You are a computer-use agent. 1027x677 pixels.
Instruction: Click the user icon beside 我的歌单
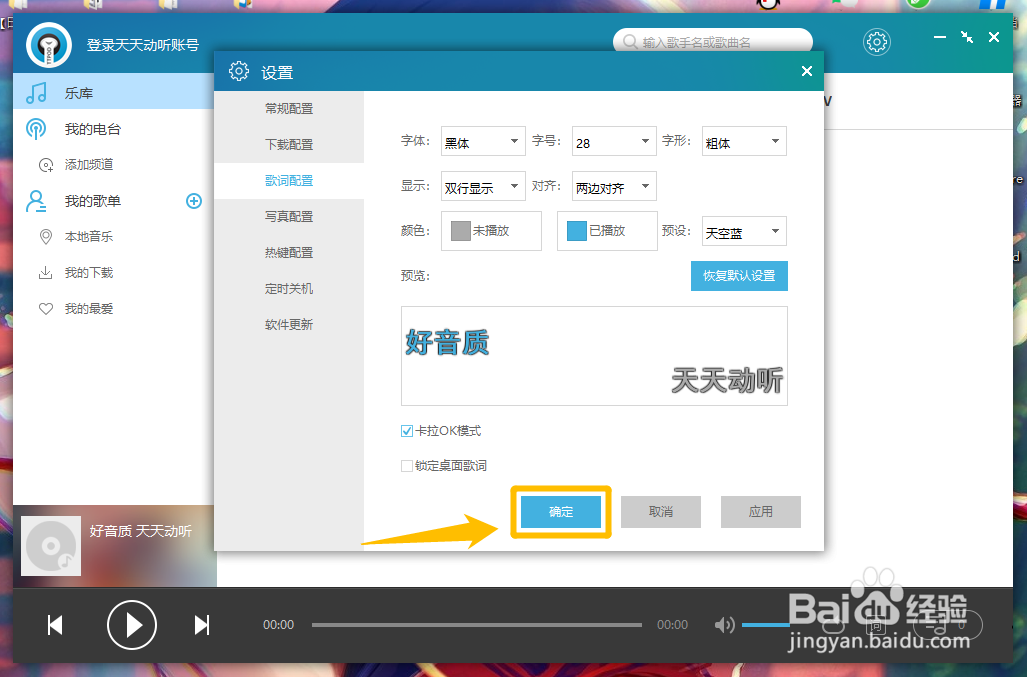(36, 201)
